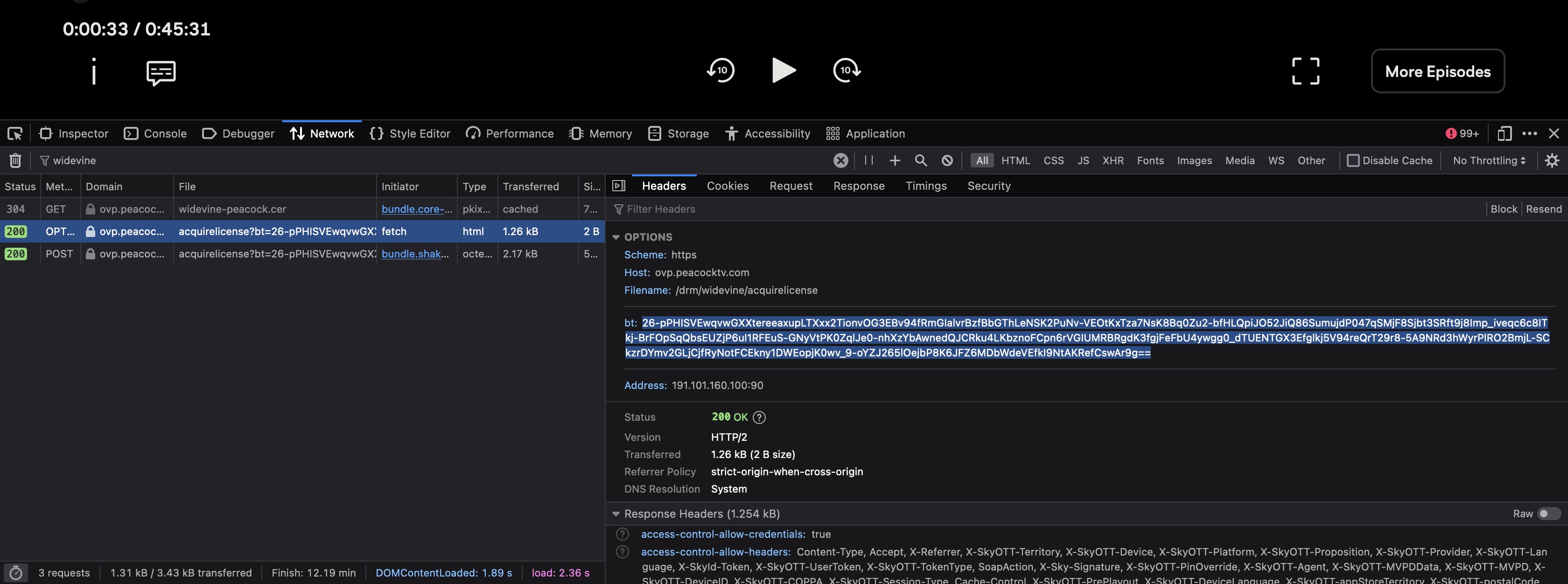Open network settings gear icon

(x=1552, y=160)
